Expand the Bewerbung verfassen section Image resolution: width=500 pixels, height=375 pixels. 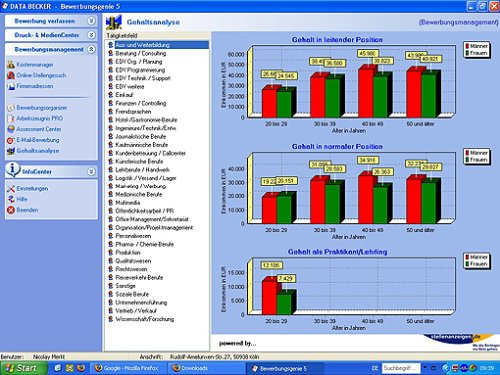click(91, 21)
